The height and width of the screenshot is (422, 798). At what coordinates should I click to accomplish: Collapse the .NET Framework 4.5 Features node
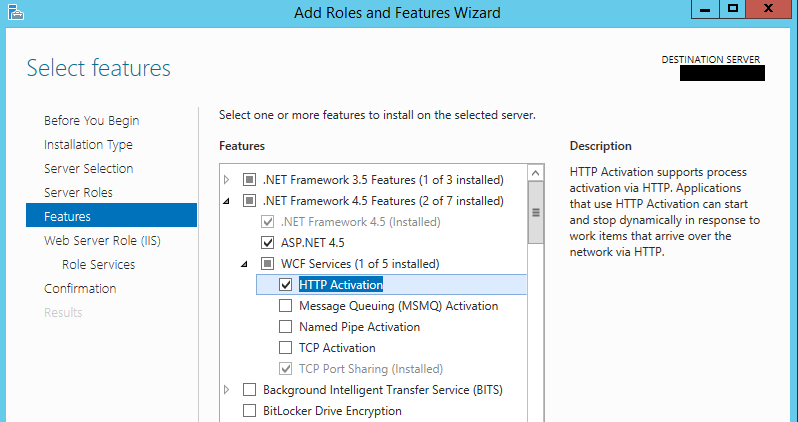coord(227,202)
